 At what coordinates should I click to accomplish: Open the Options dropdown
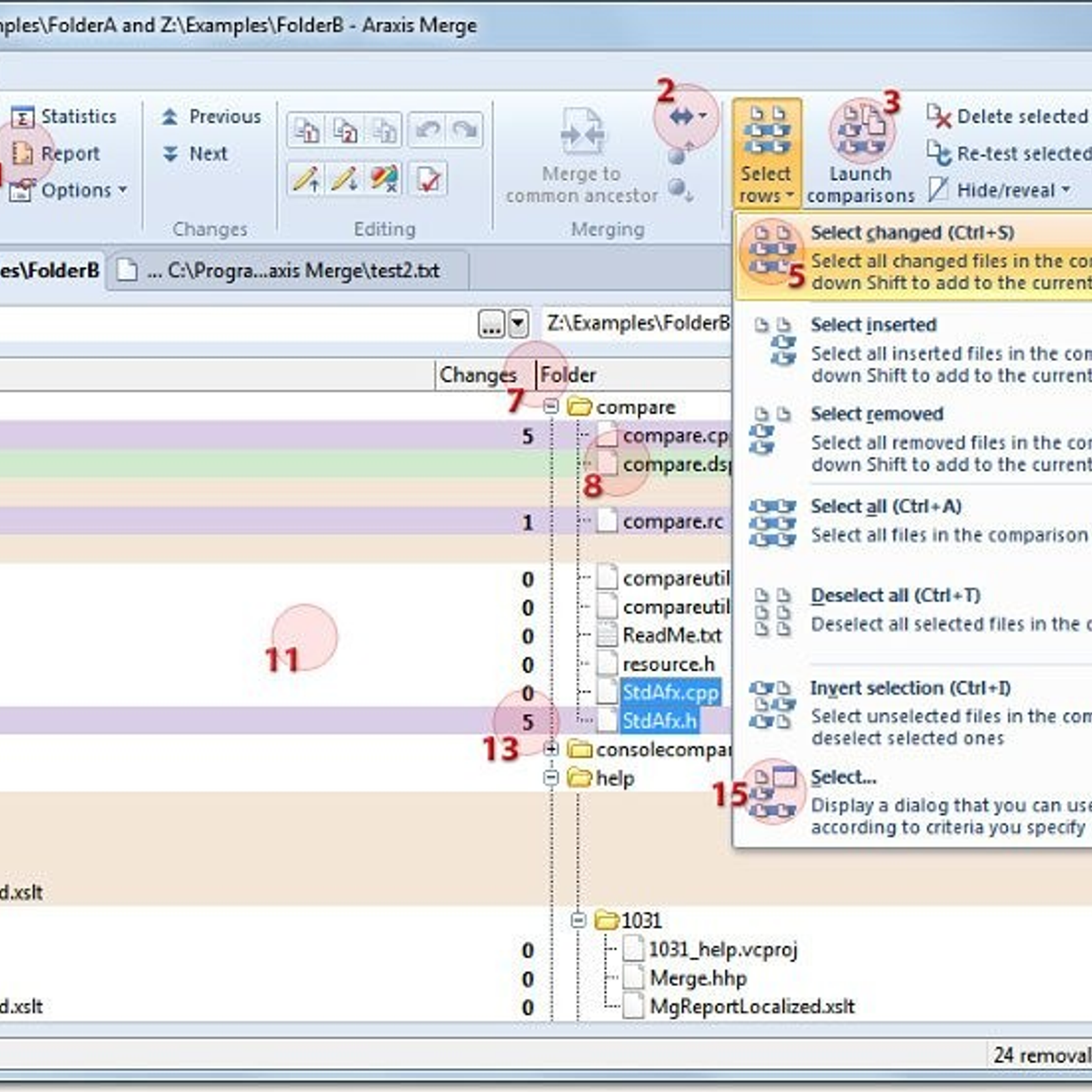(x=68, y=190)
